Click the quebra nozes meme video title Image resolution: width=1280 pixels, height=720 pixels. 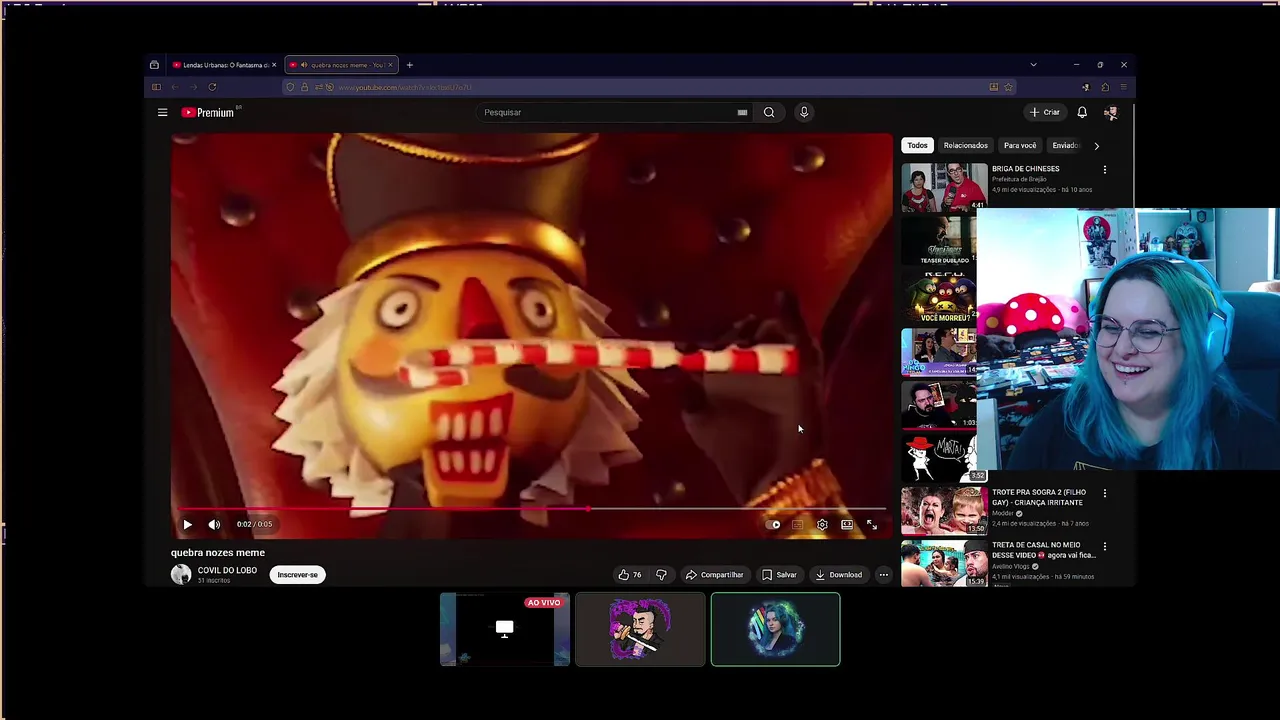[x=218, y=552]
